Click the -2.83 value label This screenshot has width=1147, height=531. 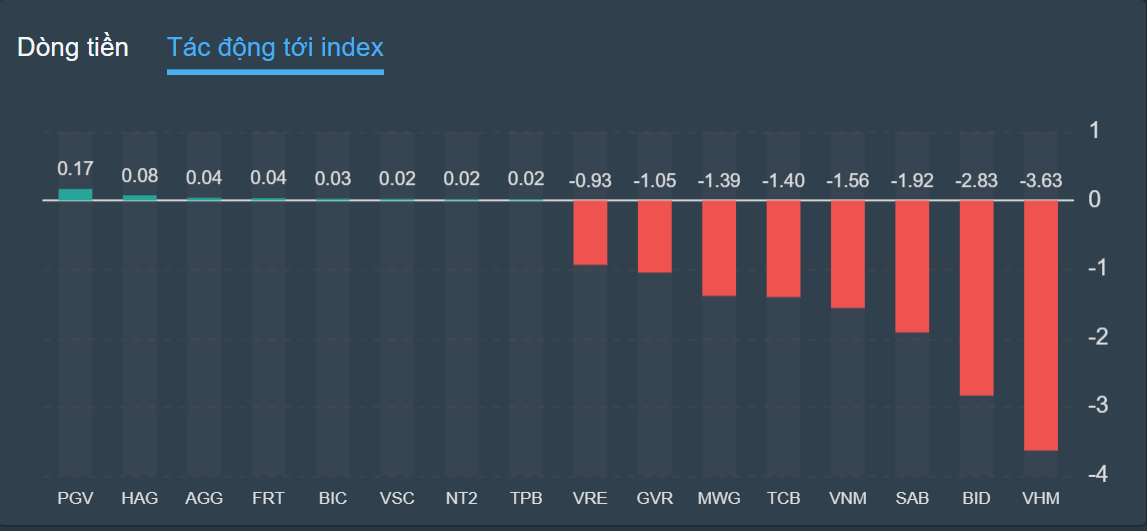(977, 181)
